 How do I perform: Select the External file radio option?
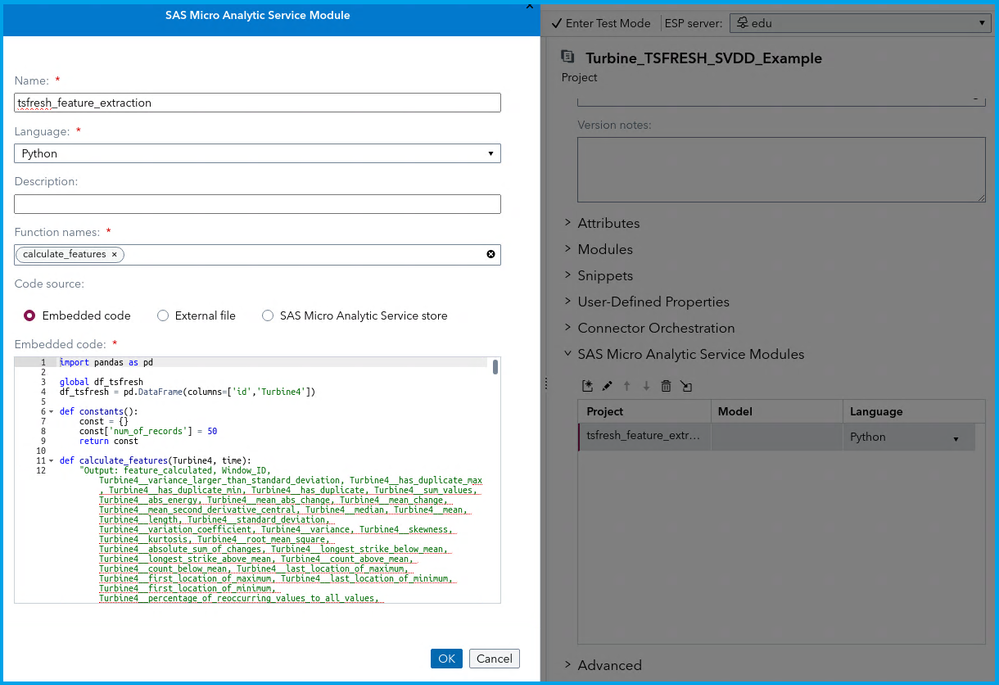click(163, 316)
